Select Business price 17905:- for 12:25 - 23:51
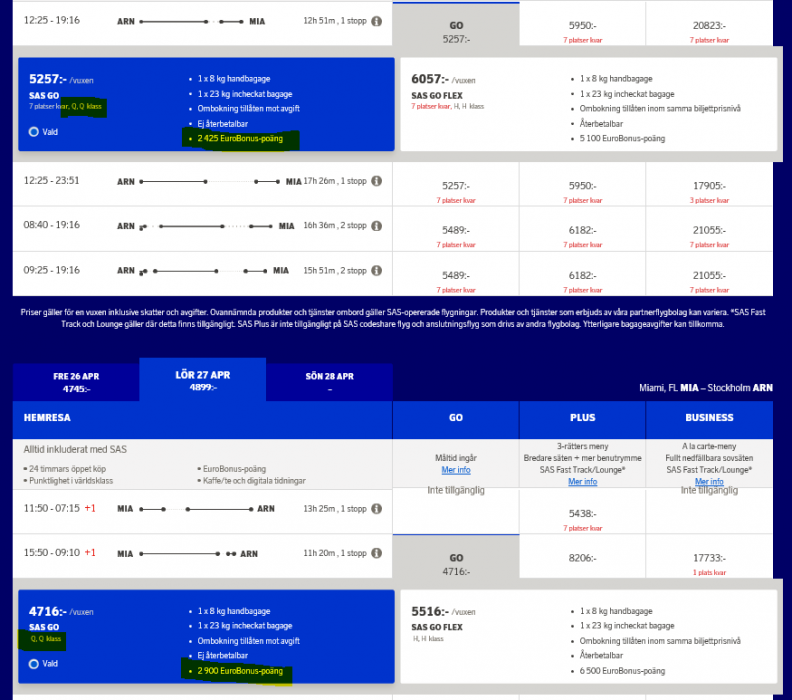 (708, 186)
